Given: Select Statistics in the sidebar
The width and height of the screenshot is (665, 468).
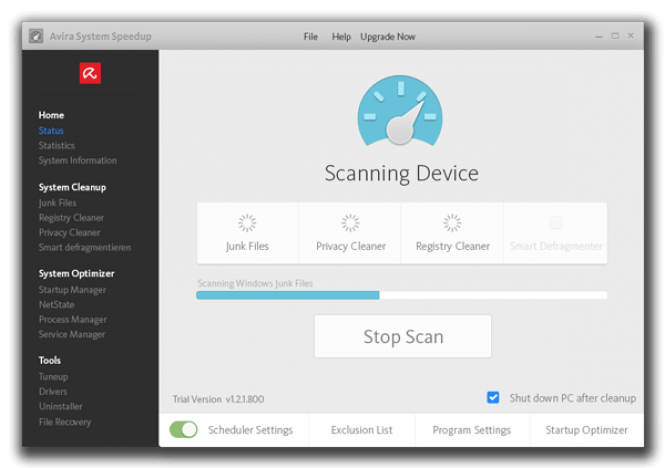Looking at the screenshot, I should coord(56,146).
